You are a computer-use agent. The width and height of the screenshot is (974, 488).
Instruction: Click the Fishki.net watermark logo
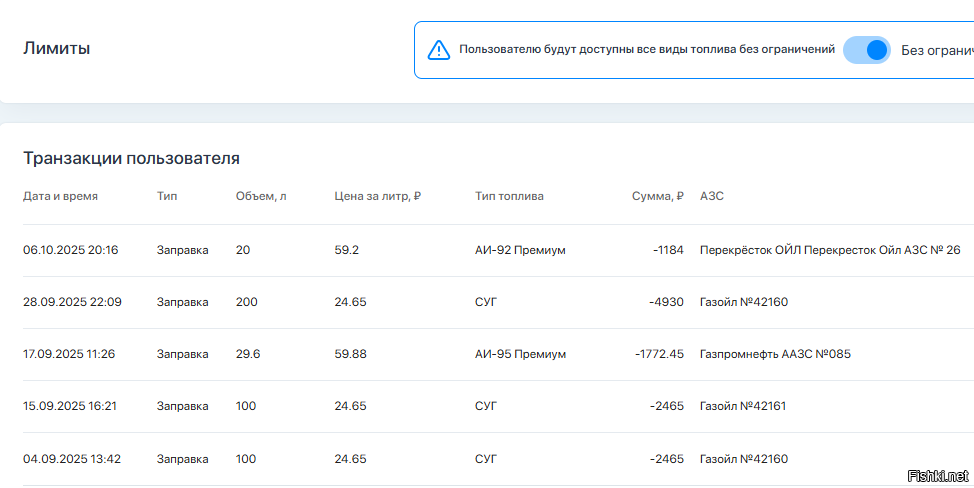(937, 474)
